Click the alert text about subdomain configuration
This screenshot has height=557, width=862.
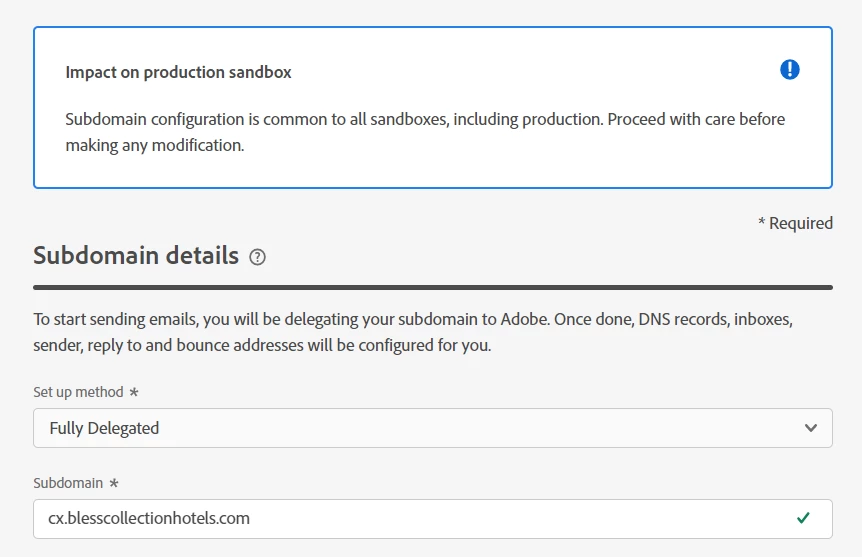point(425,119)
